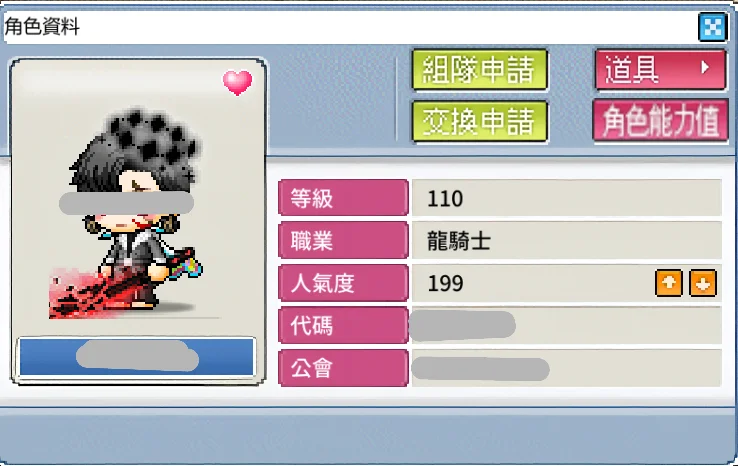Screen dimensions: 738x466
Task: Click the job value 龍騎士 field
Action: [x=567, y=241]
